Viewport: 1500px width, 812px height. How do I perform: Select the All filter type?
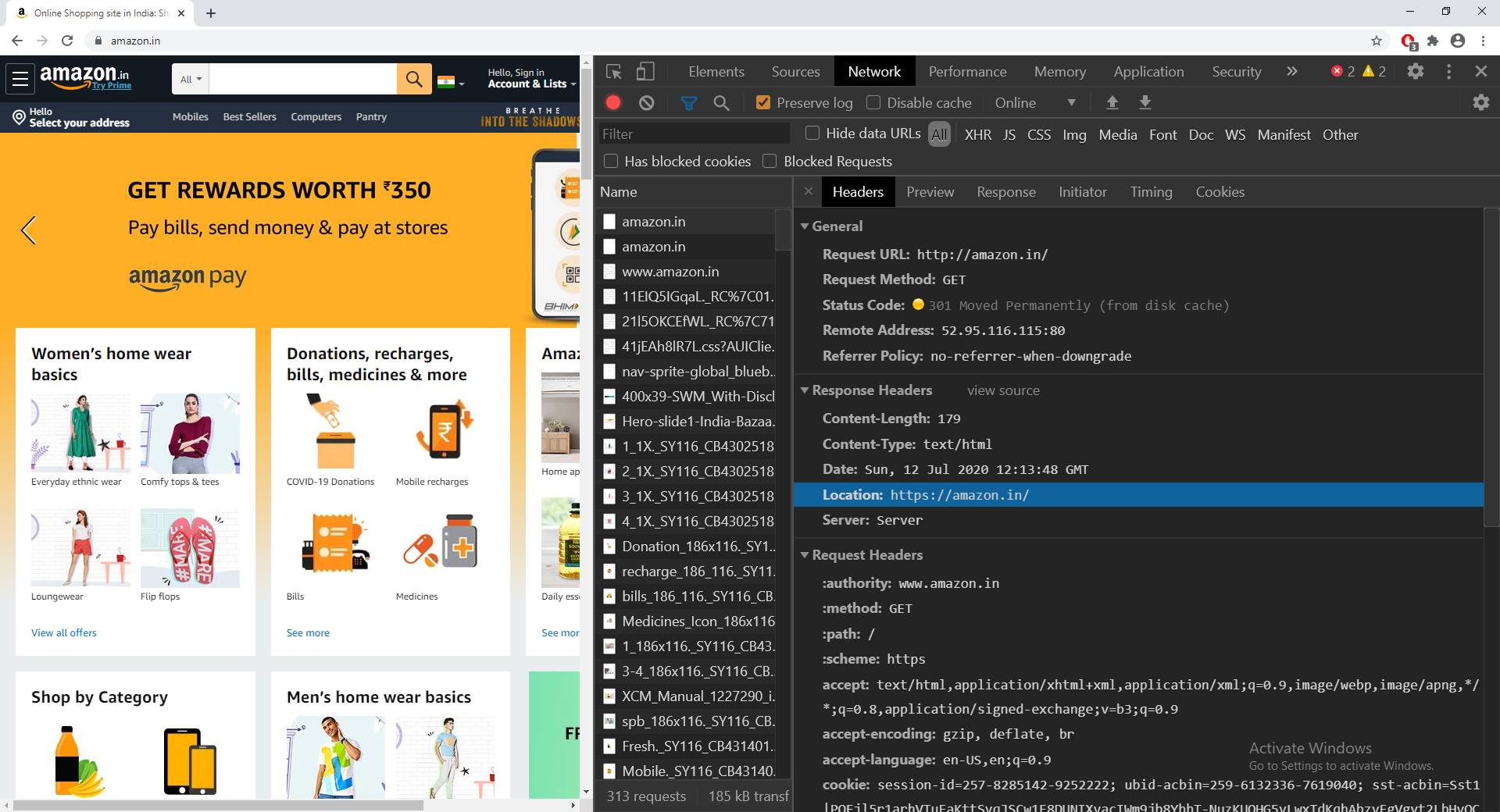click(x=939, y=134)
